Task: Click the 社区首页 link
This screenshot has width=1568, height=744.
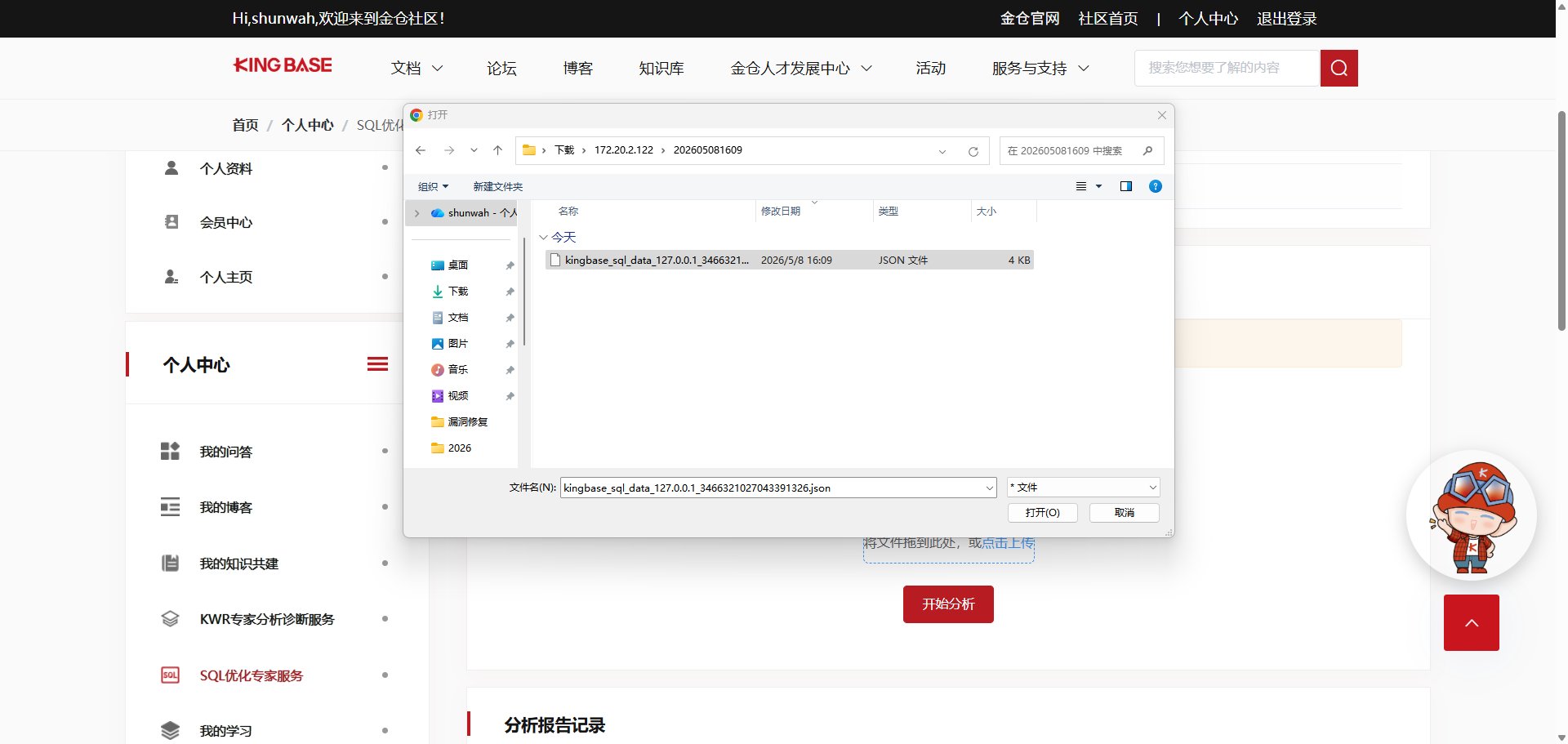Action: [1108, 19]
